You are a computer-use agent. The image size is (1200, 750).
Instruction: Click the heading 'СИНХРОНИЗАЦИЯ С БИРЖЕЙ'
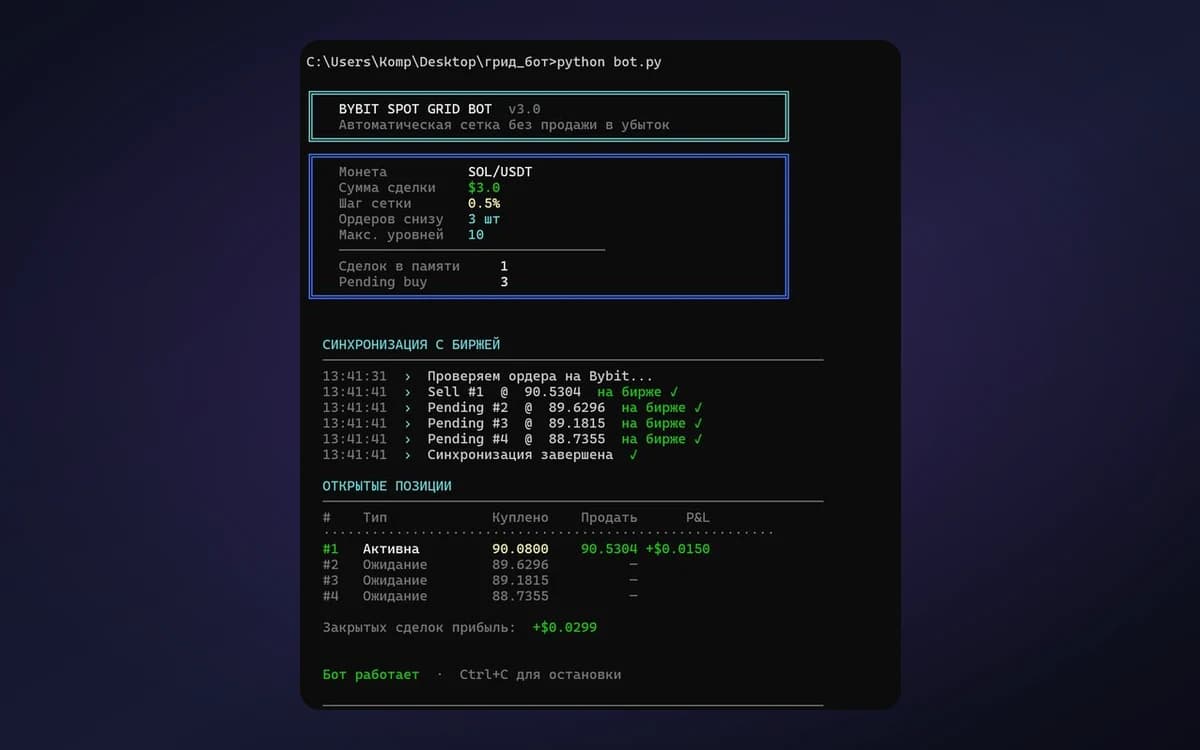[411, 344]
